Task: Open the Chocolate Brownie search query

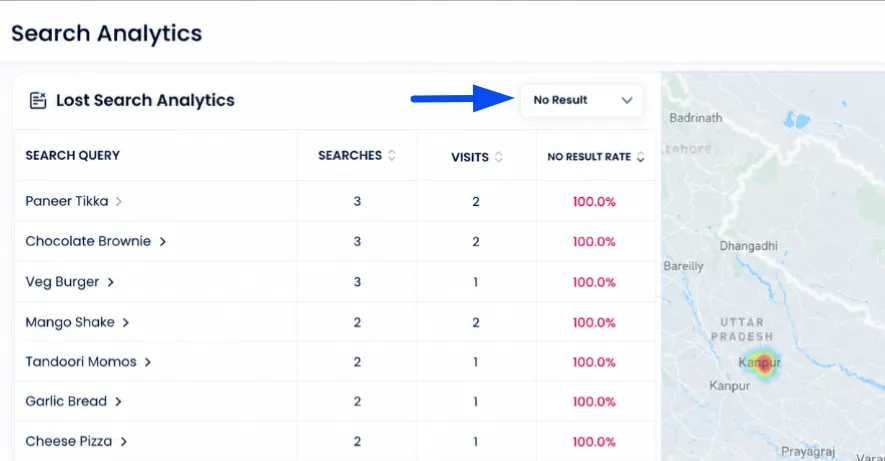Action: [x=88, y=242]
